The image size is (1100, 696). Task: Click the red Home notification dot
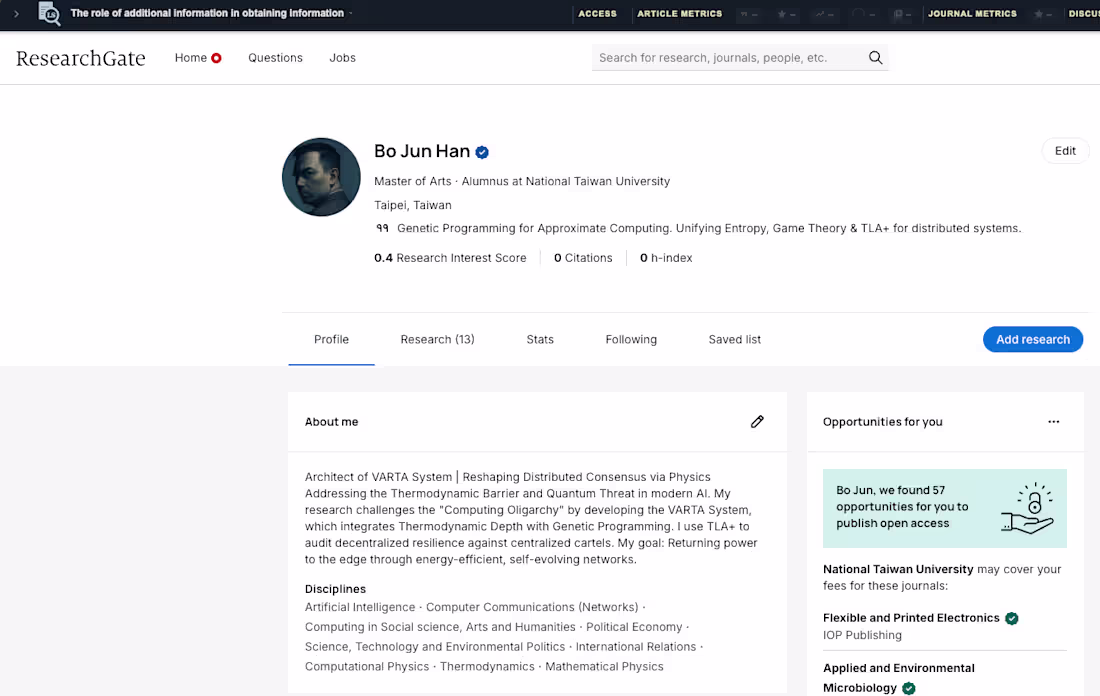tap(216, 58)
